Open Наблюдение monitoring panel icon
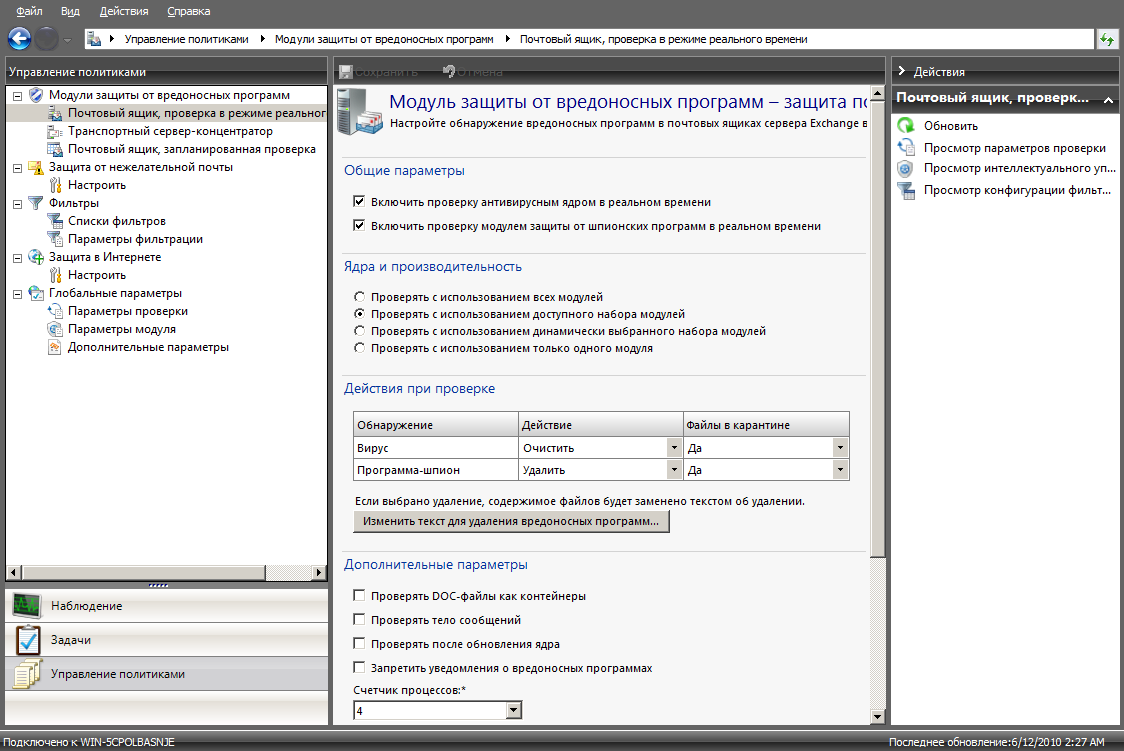The height and width of the screenshot is (751, 1124). pyautogui.click(x=27, y=606)
